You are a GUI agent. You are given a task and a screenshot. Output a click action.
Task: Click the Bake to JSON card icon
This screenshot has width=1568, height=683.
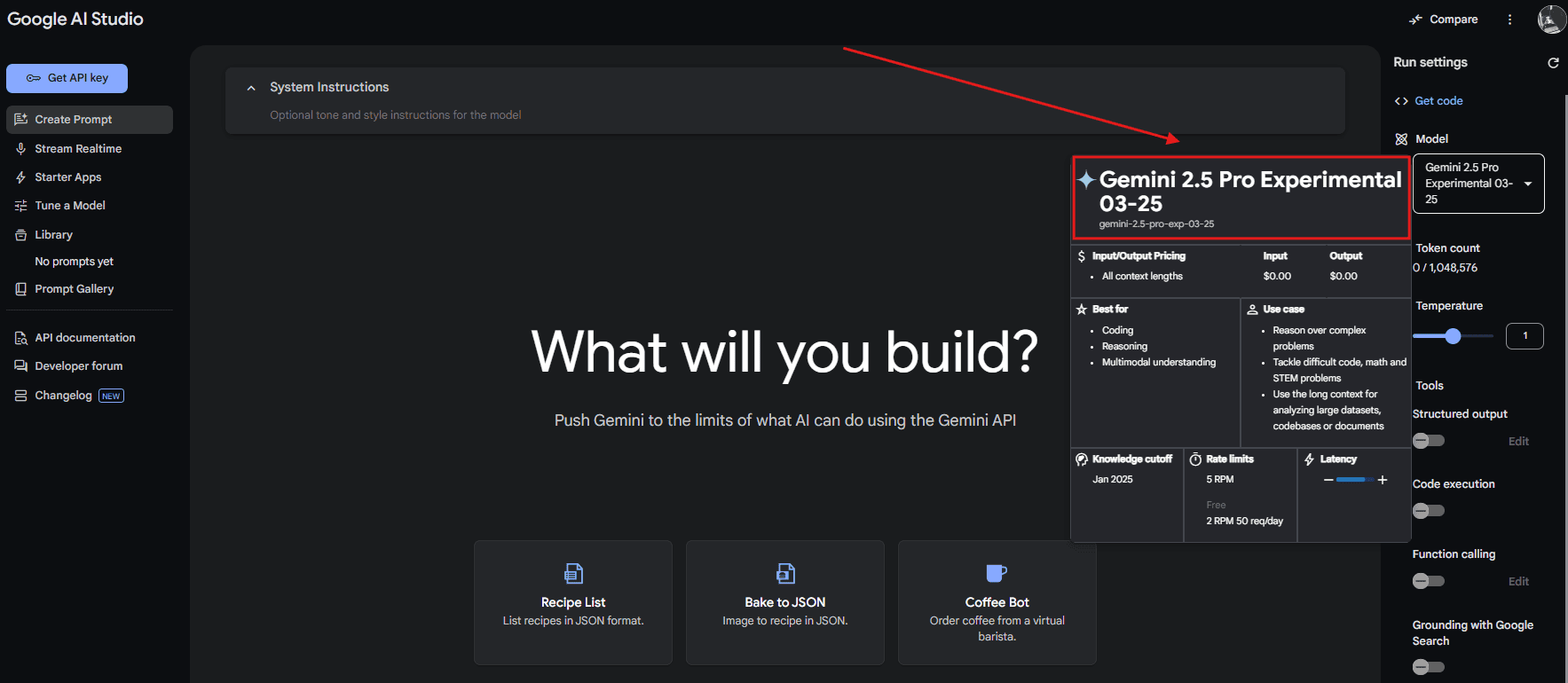tap(785, 573)
